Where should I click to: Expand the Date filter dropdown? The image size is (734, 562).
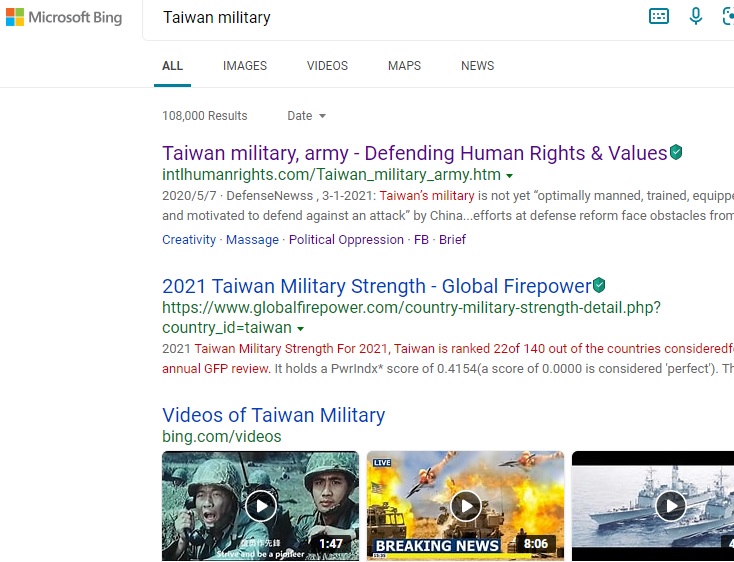coord(307,116)
